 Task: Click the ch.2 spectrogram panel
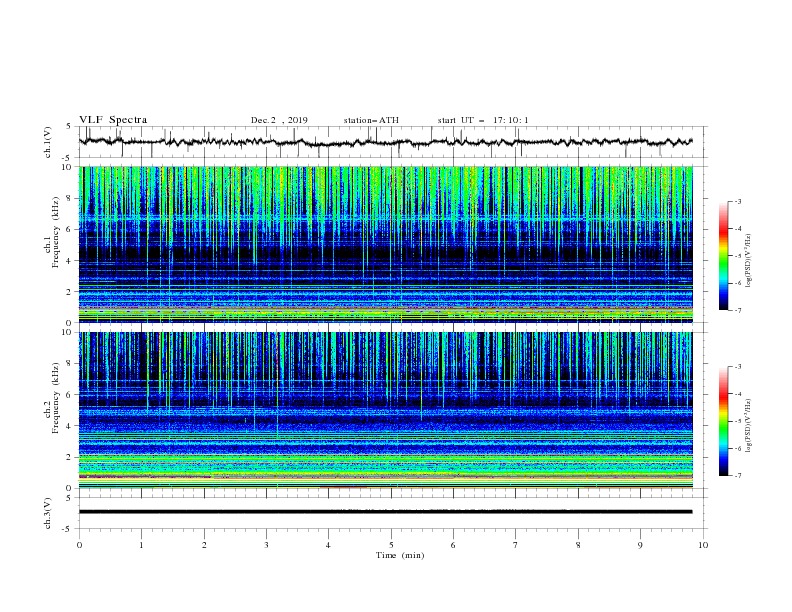click(x=386, y=410)
